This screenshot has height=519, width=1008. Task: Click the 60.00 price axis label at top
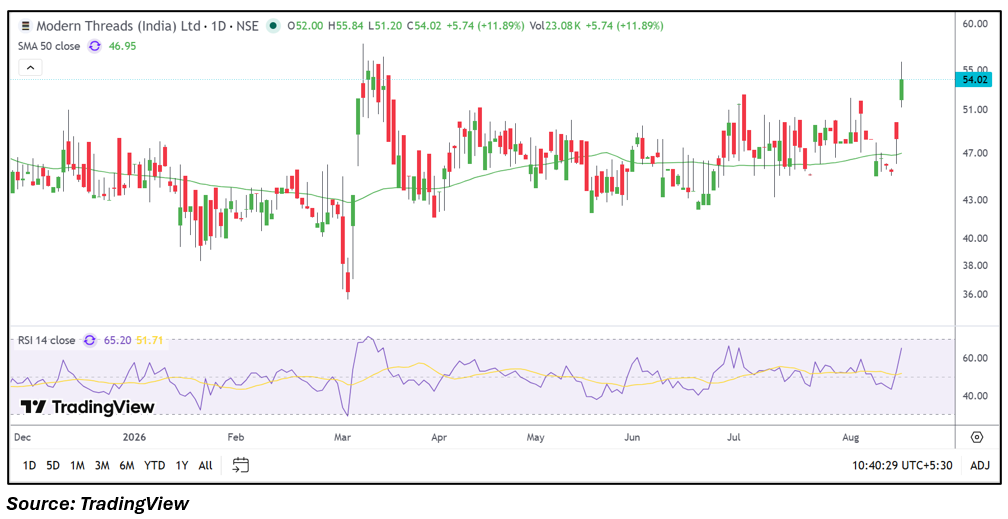(x=975, y=24)
